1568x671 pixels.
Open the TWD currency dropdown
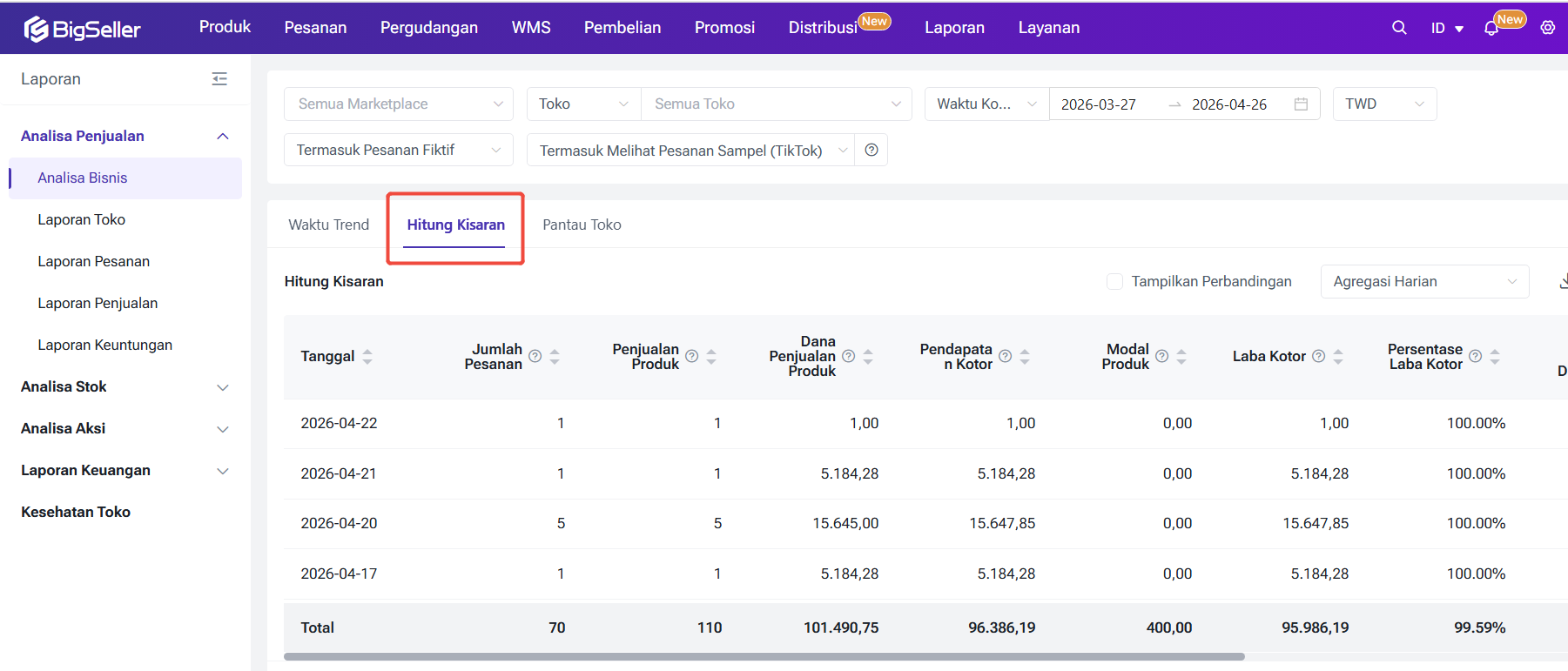[1383, 104]
